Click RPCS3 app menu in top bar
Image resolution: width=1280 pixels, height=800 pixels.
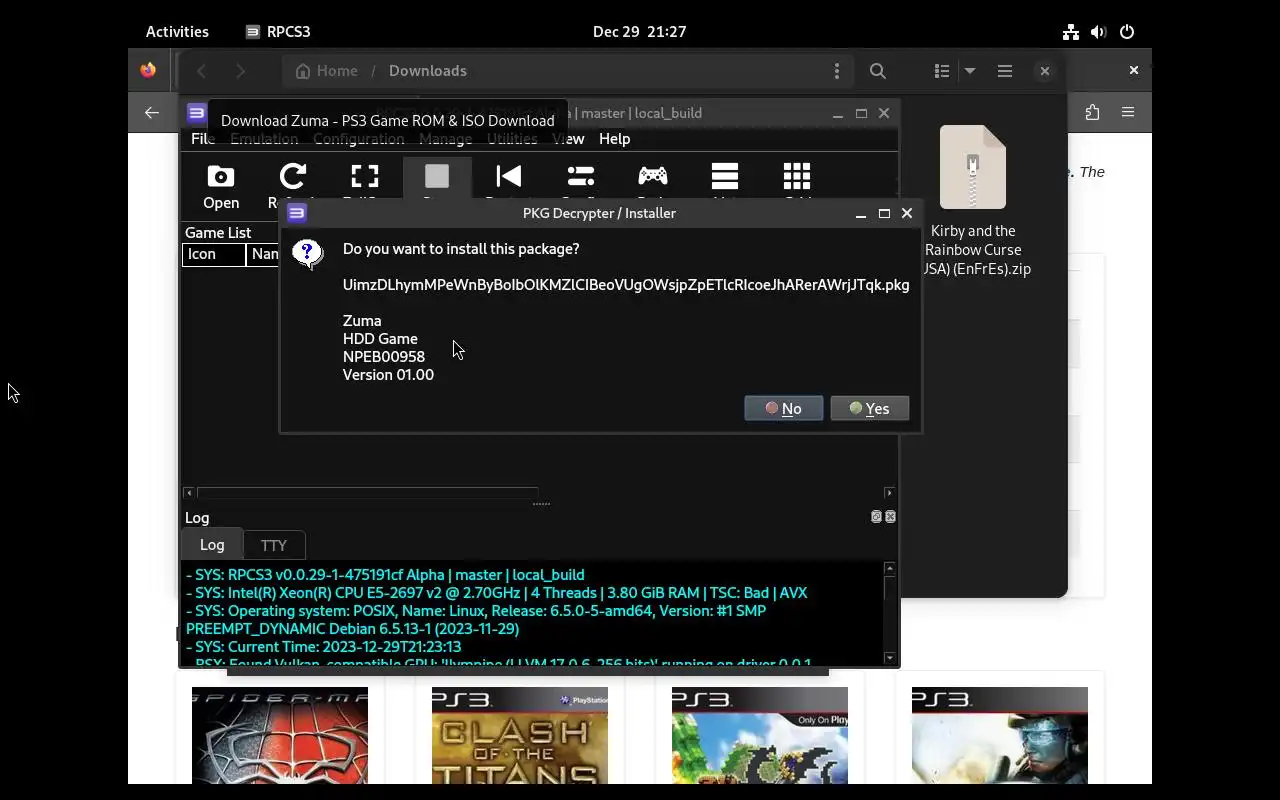click(x=278, y=32)
